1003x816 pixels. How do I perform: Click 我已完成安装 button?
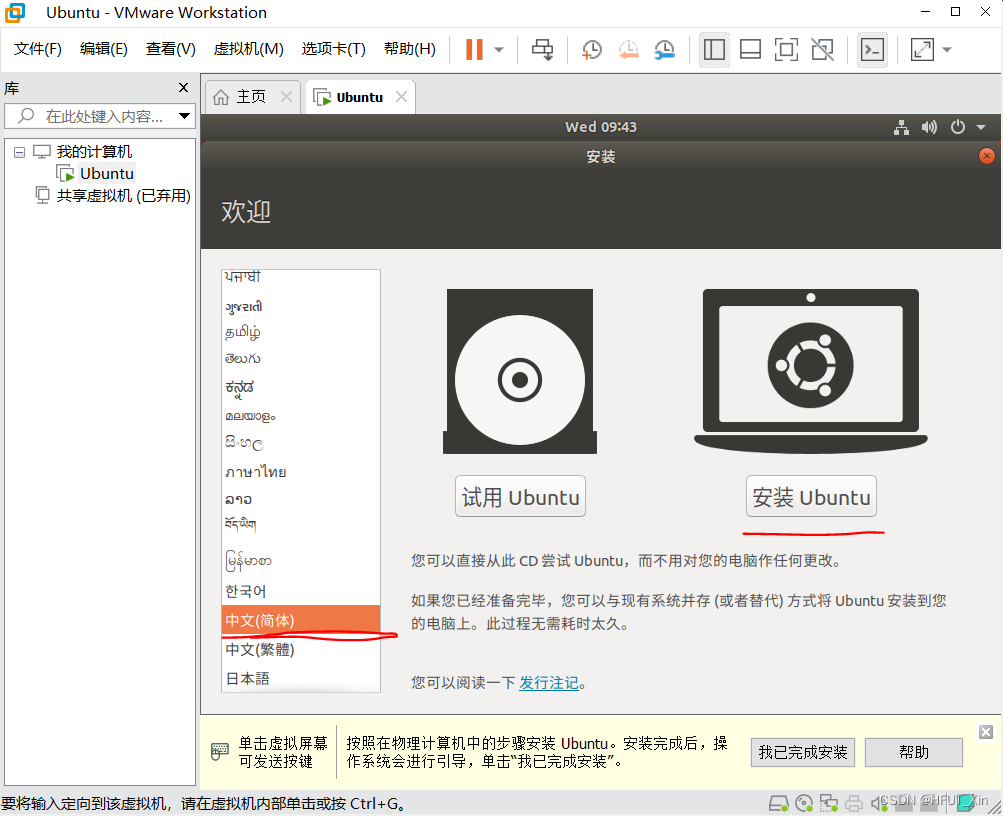click(803, 753)
